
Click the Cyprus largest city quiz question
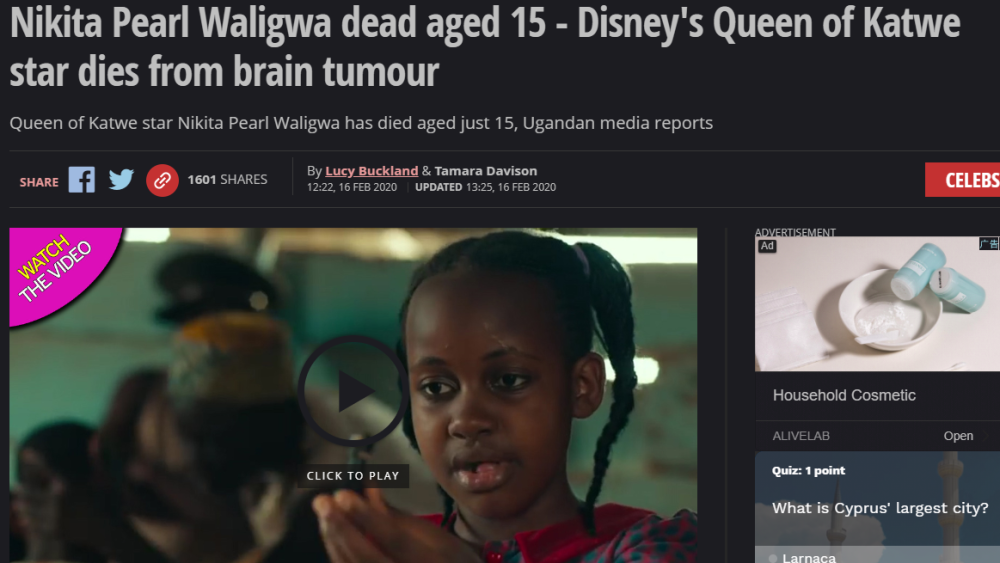[880, 508]
